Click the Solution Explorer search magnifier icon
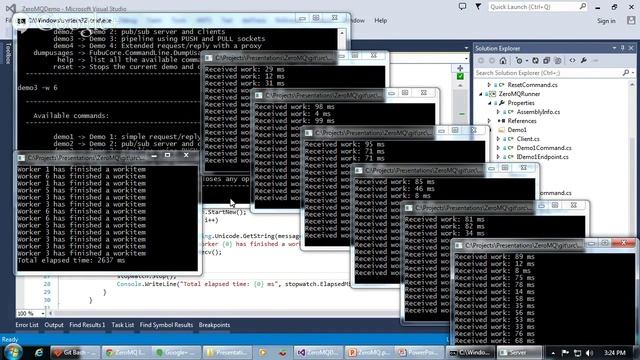 626,73
